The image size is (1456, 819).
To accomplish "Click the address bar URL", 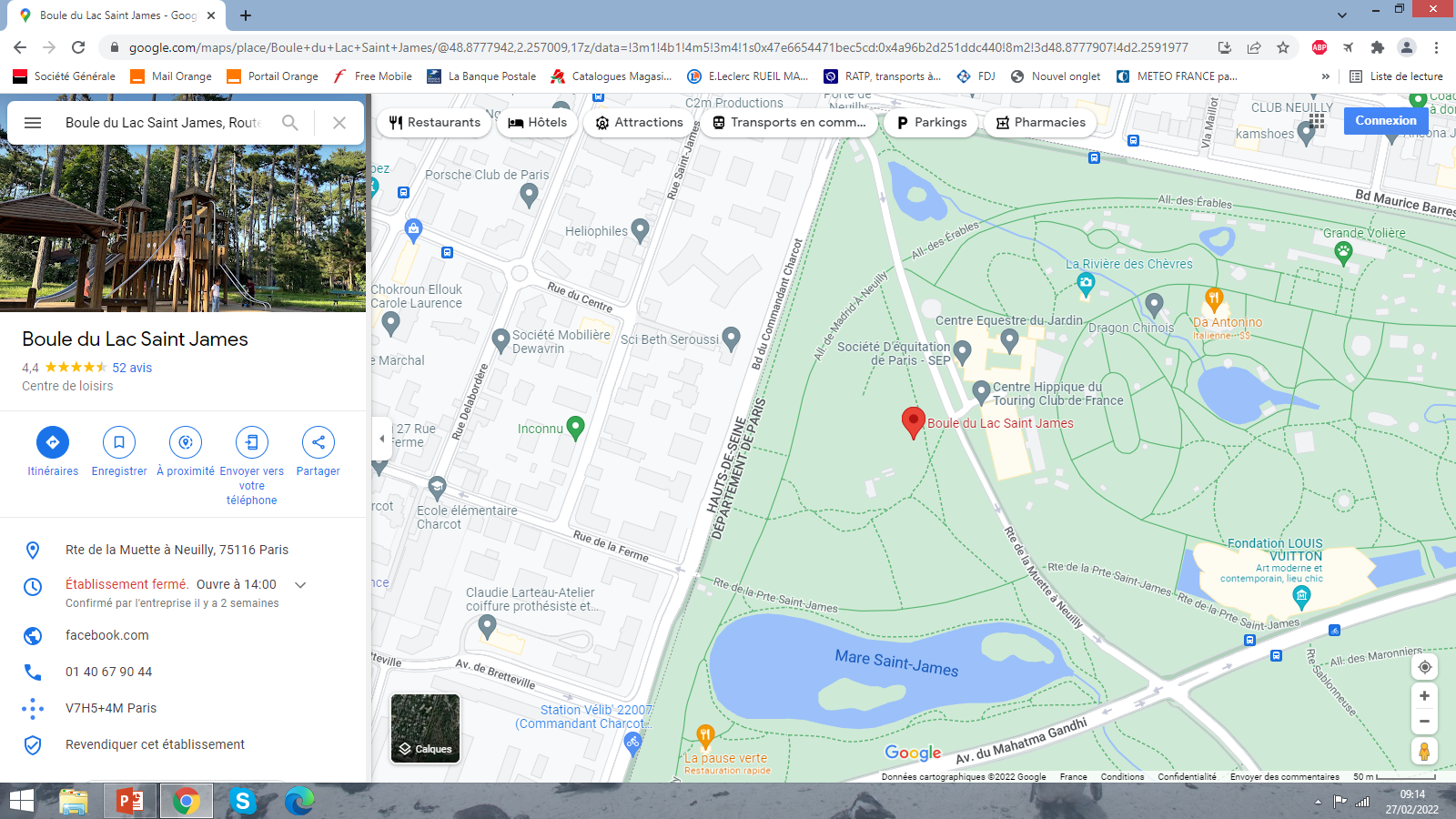I will (658, 47).
